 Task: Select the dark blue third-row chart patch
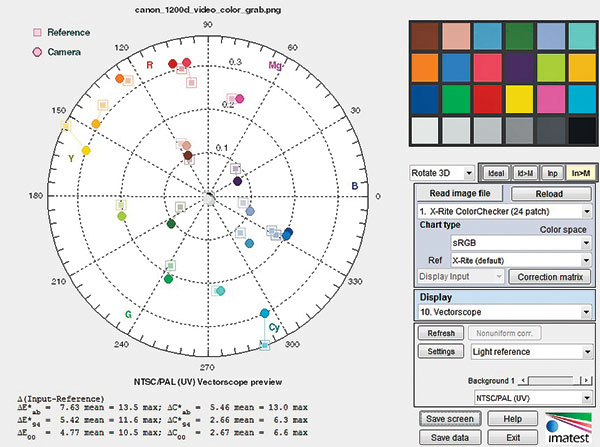425,99
